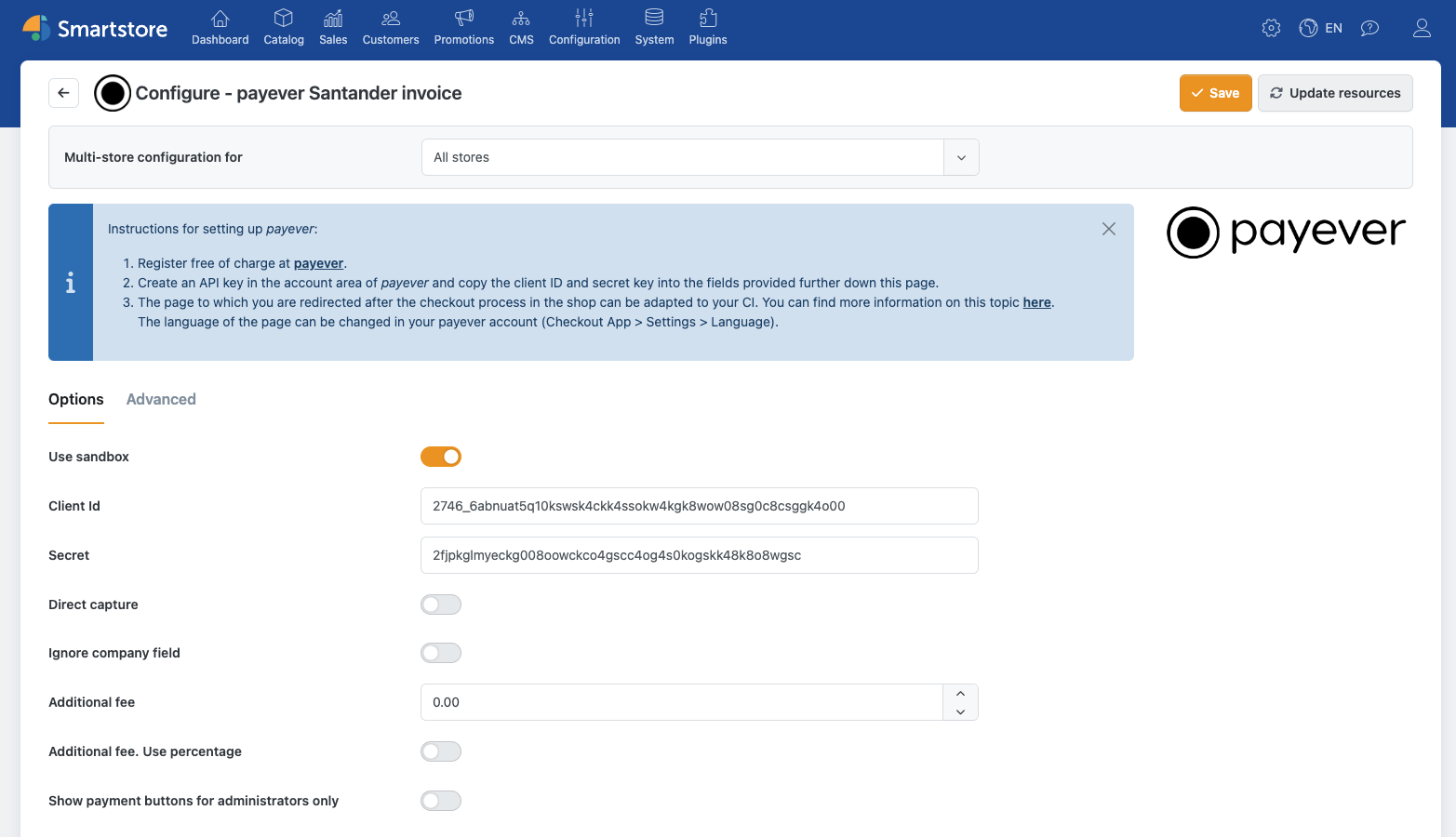The image size is (1456, 837).
Task: Open the EN language selector
Action: 1321,28
